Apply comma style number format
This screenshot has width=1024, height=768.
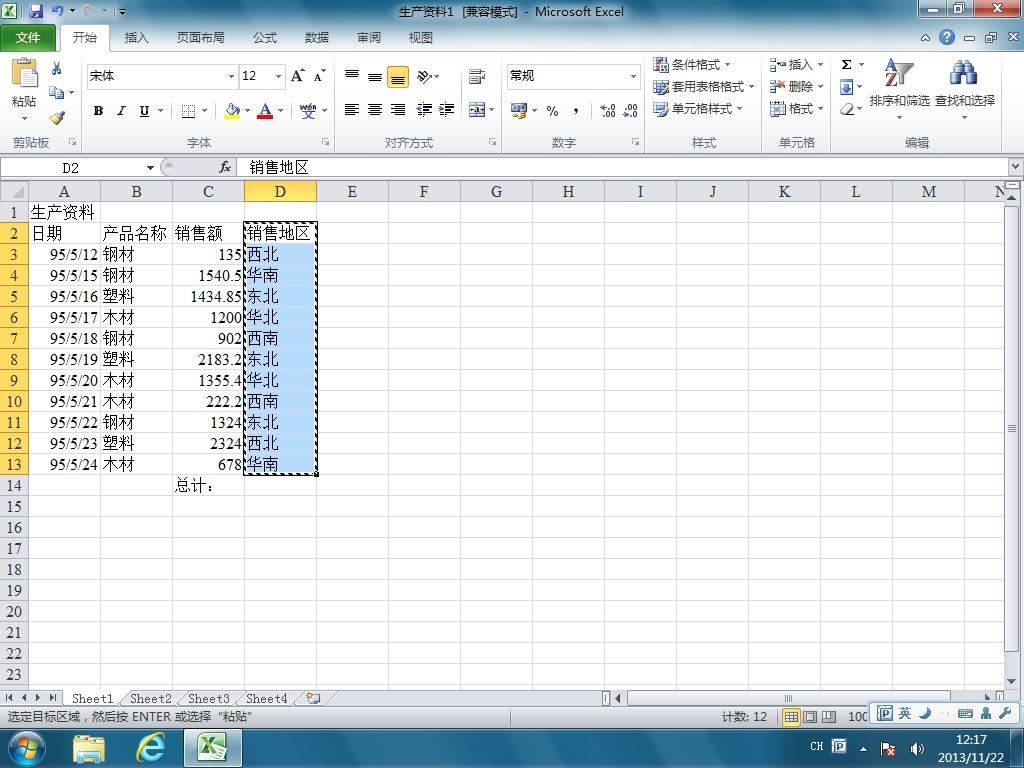click(x=575, y=110)
